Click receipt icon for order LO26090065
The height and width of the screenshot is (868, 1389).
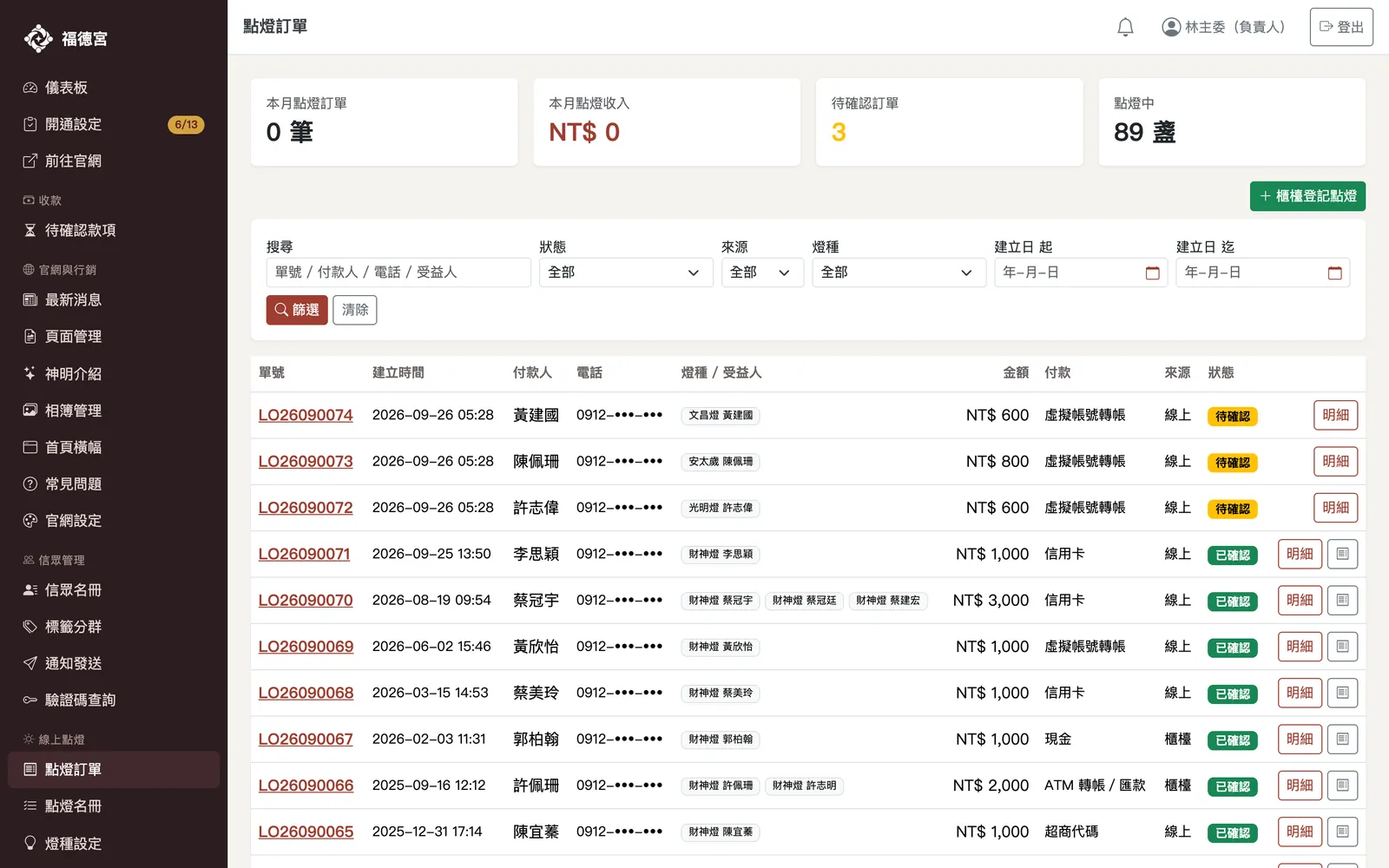(x=1342, y=832)
